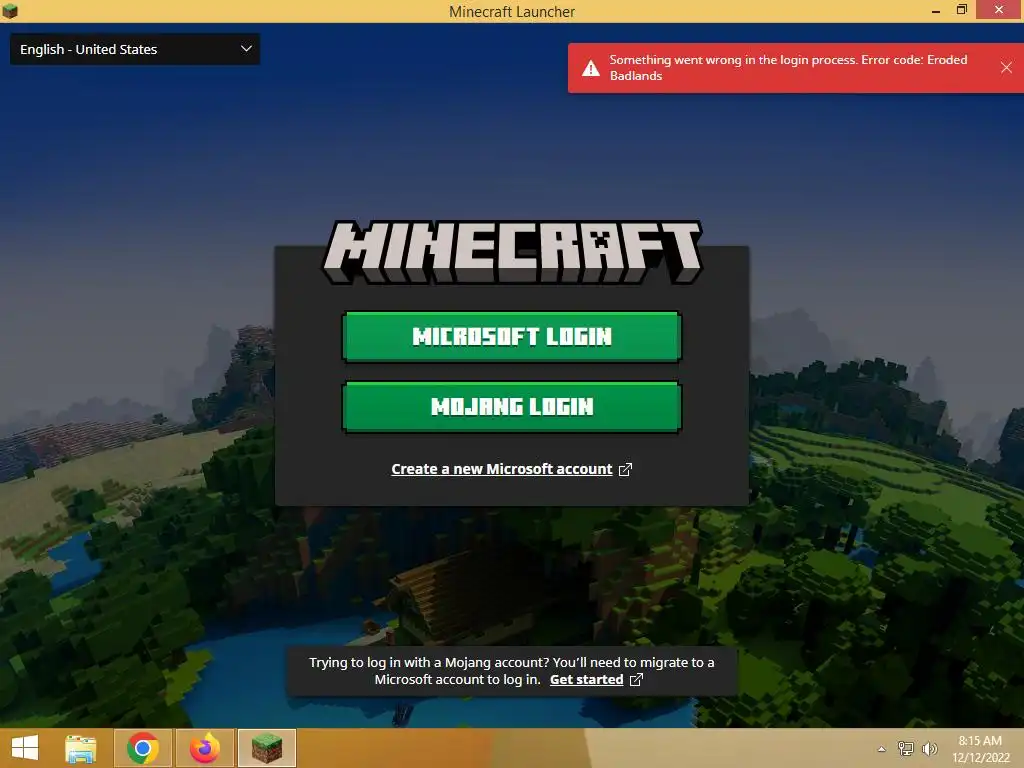1024x768 pixels.
Task: Click the external link icon beside Get started
Action: click(x=636, y=680)
